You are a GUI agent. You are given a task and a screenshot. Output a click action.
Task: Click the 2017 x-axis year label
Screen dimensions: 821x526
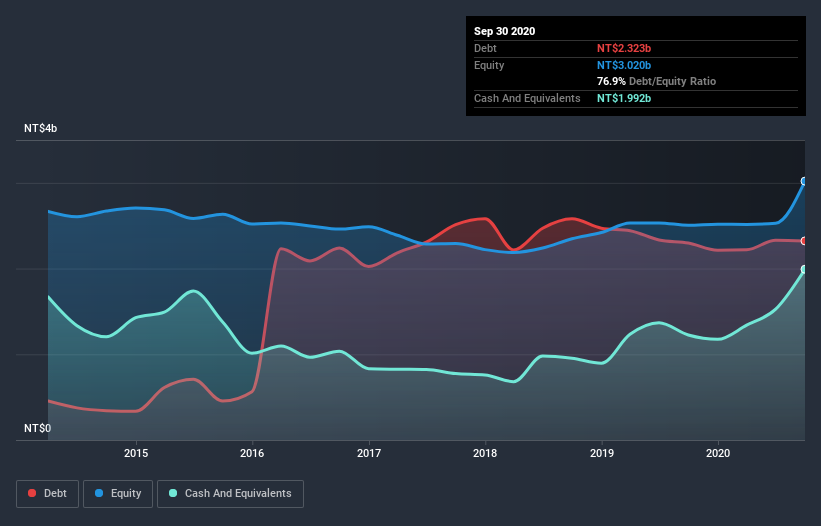(369, 453)
